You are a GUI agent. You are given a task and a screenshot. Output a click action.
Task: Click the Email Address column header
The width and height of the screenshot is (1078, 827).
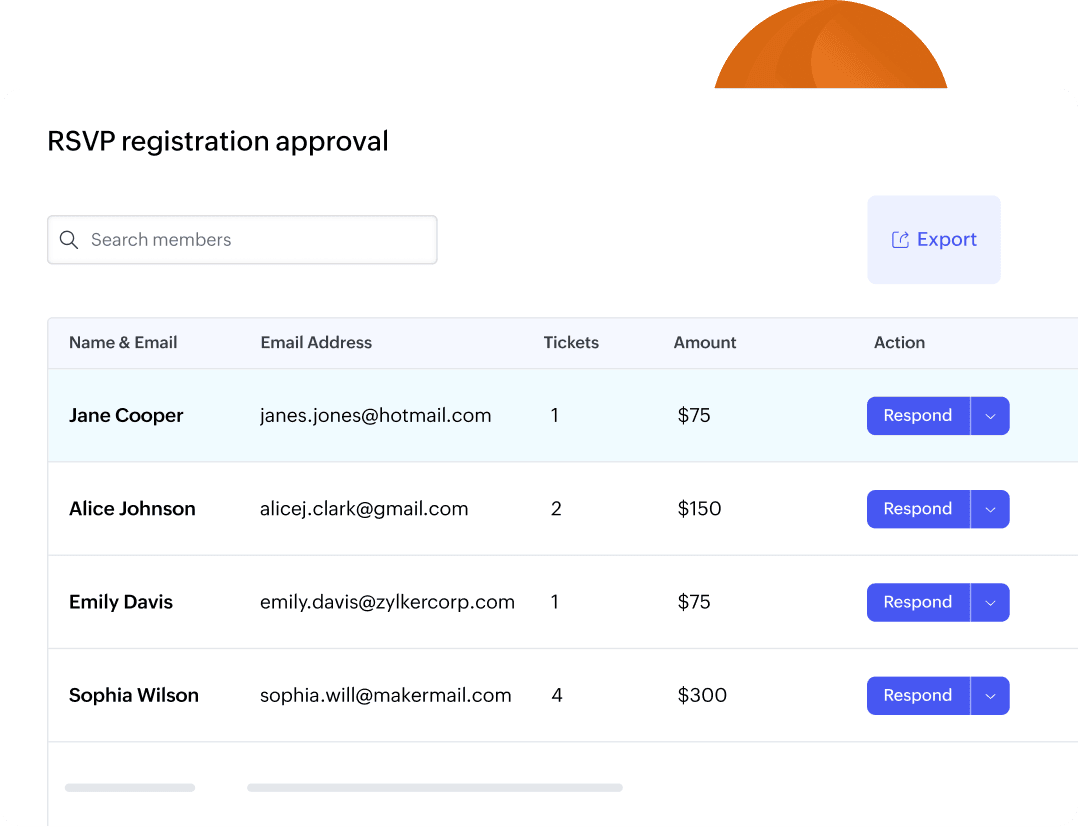[x=316, y=343]
